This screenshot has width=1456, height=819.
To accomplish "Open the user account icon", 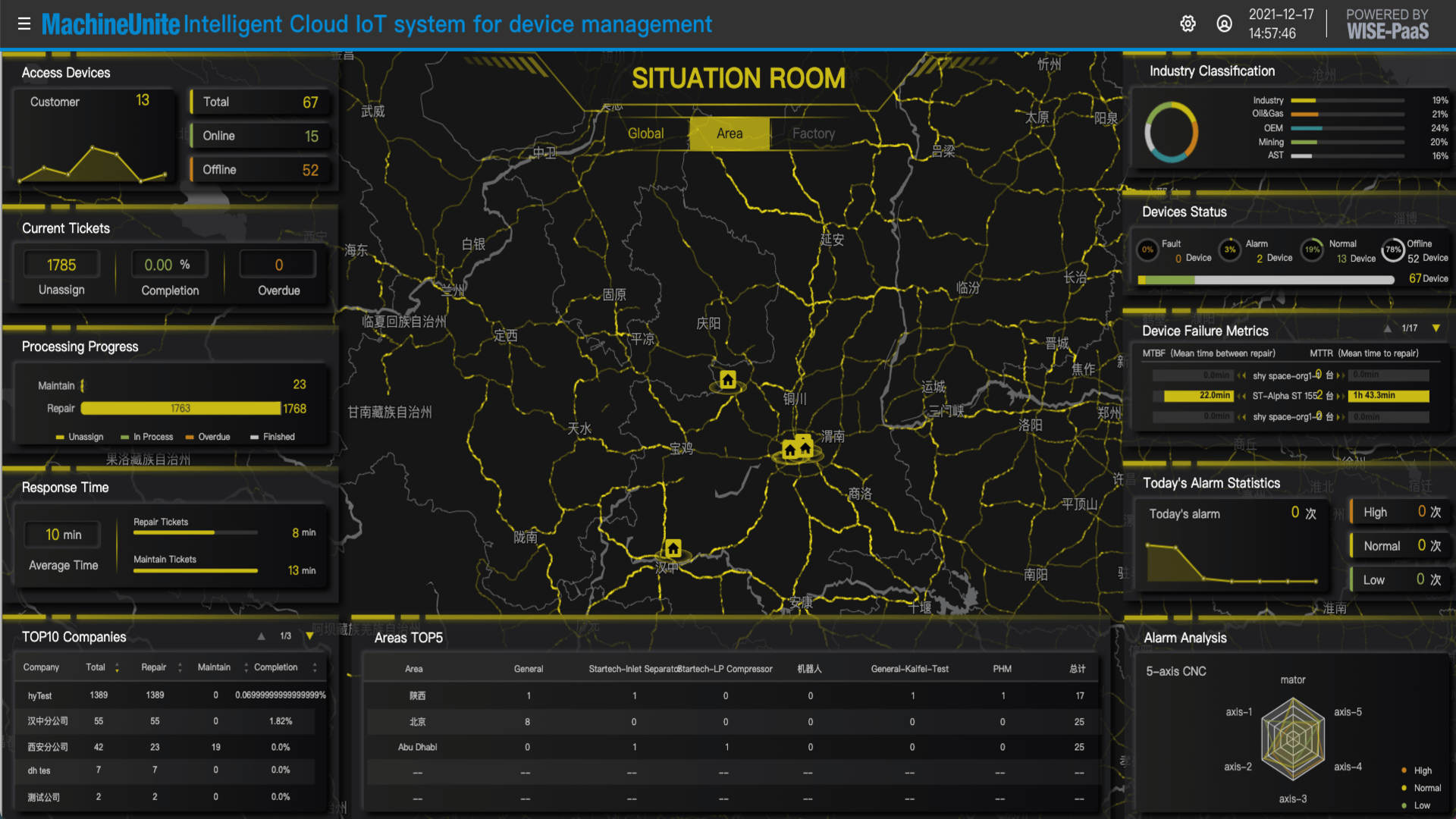I will (1224, 24).
